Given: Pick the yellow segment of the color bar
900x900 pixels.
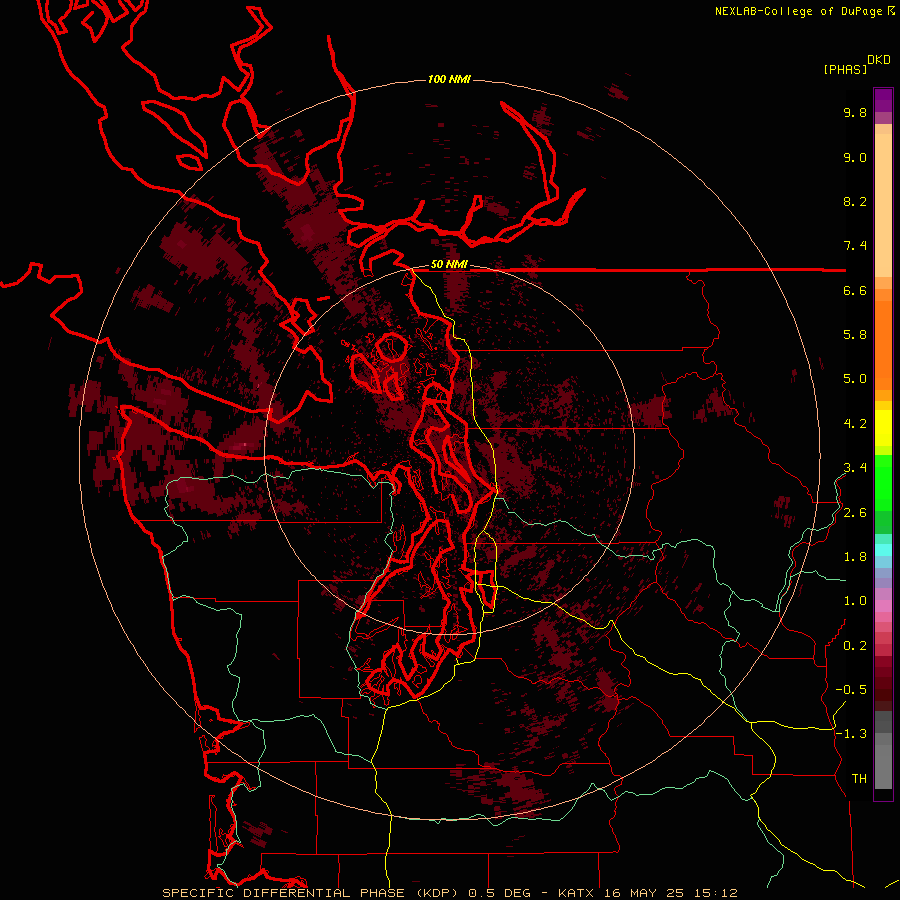Looking at the screenshot, I should click(883, 428).
